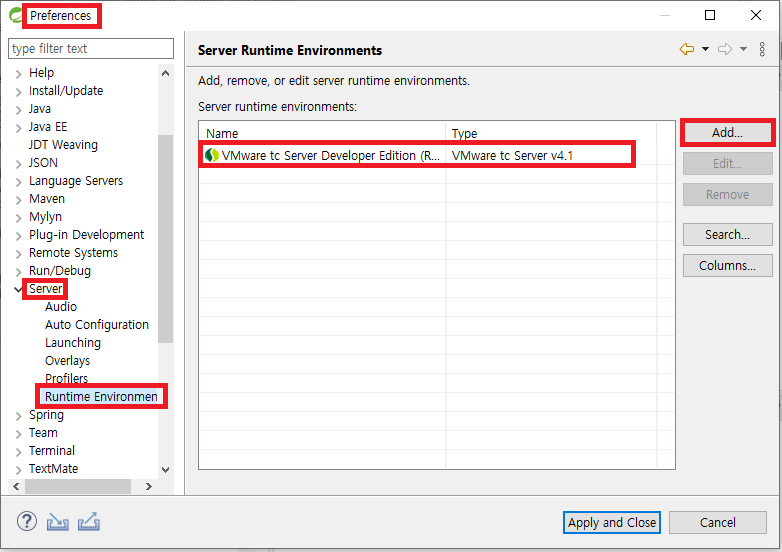
Task: Expand the Help tree node
Action: 18,74
